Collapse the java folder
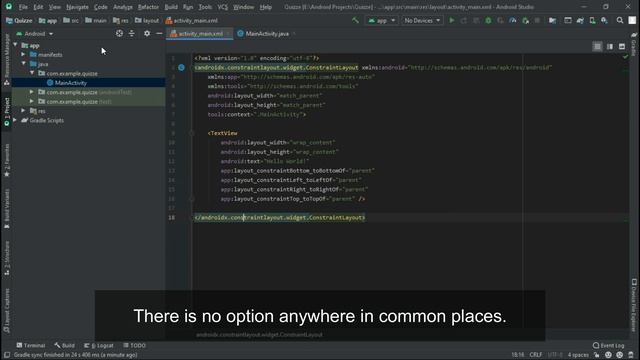Viewport: 640px width, 360px height. [x=24, y=64]
